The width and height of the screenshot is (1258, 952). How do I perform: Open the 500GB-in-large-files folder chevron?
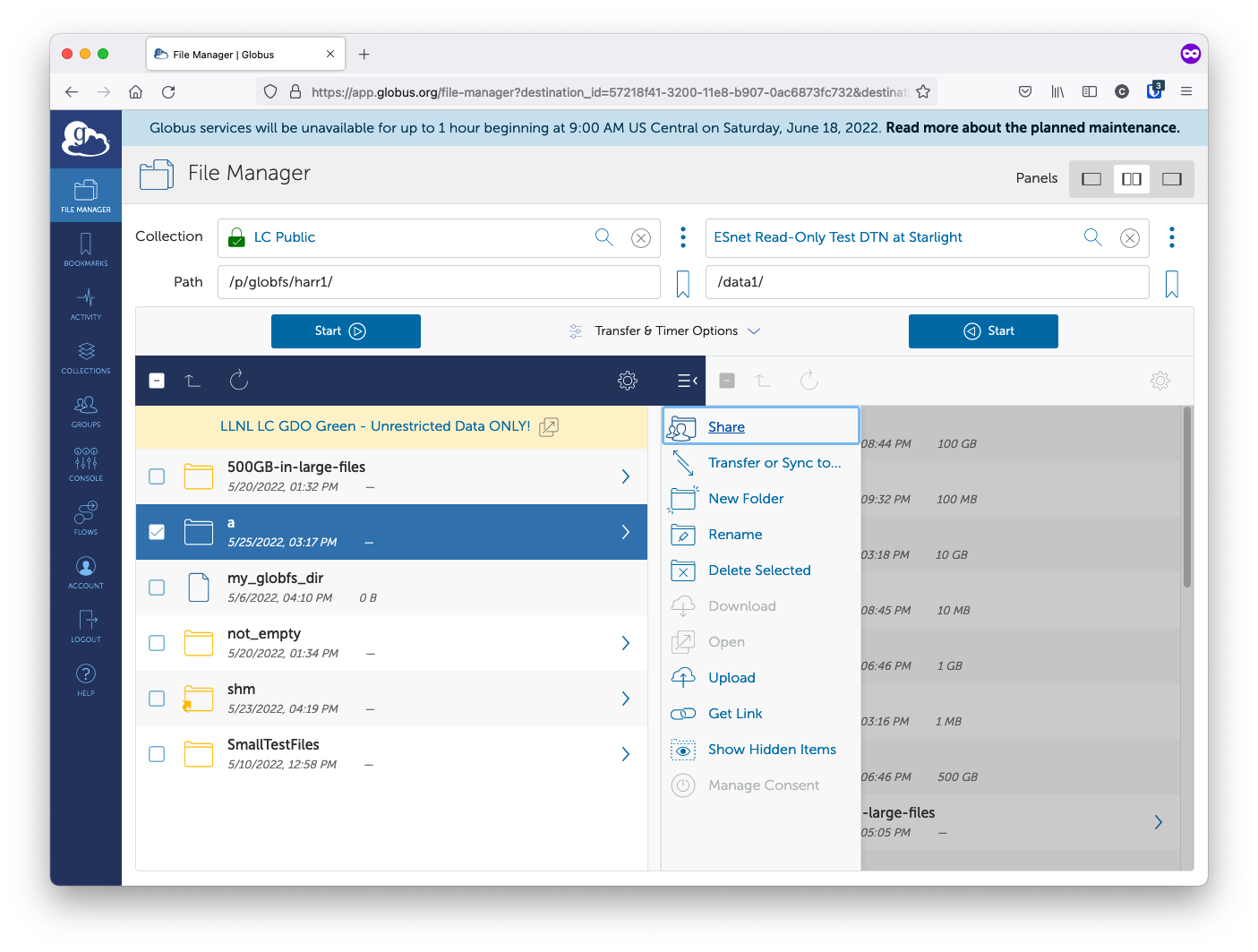point(626,476)
